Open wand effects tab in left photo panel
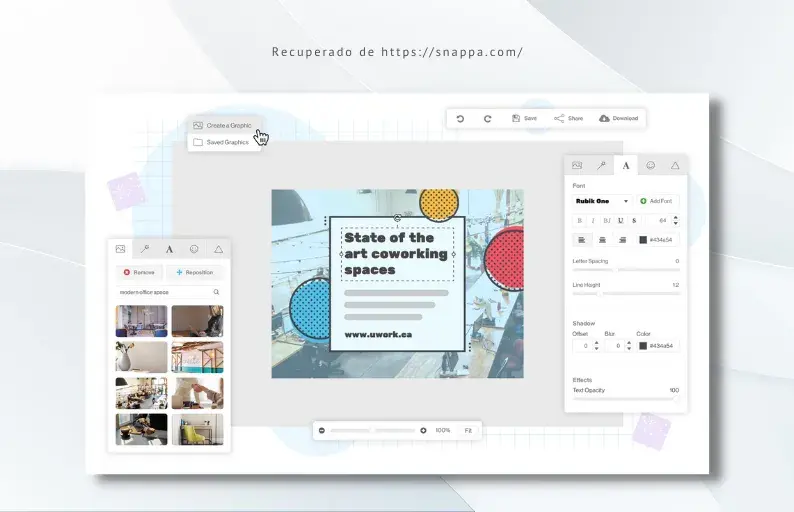This screenshot has width=794, height=512. [x=145, y=249]
